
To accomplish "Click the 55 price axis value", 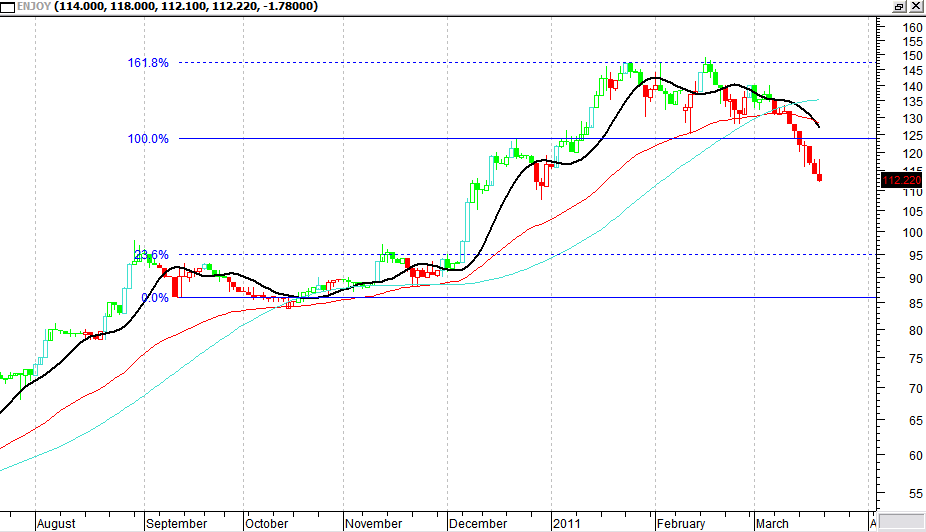I will (916, 493).
